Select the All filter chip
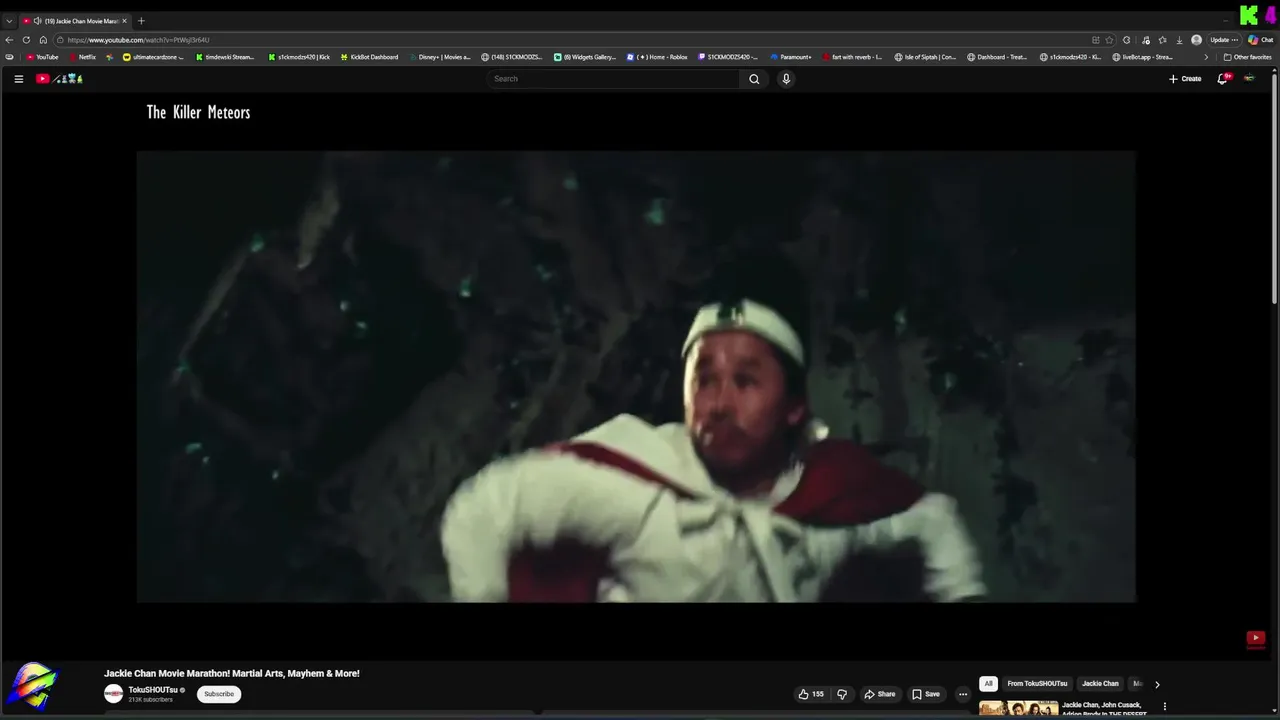 coord(988,684)
